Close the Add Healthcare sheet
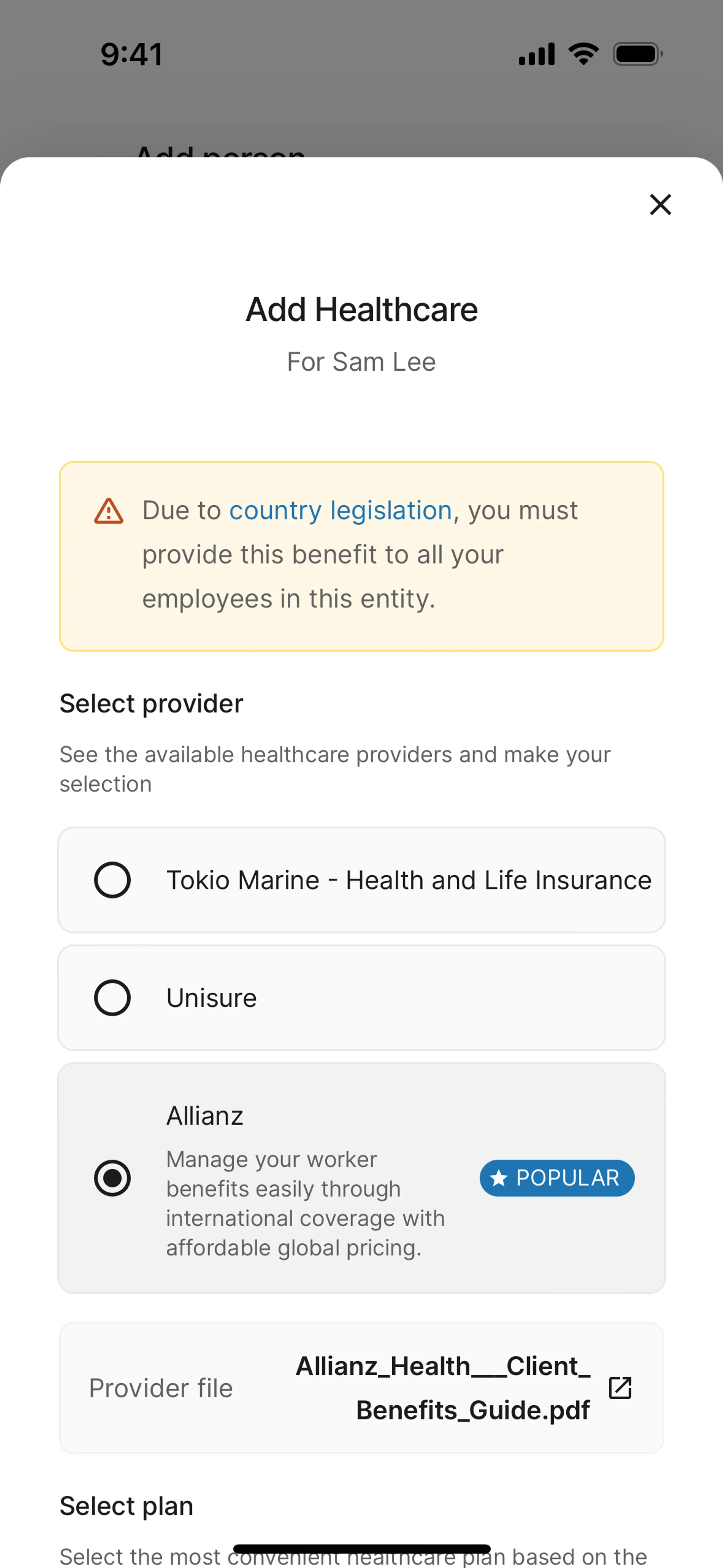 click(x=660, y=205)
